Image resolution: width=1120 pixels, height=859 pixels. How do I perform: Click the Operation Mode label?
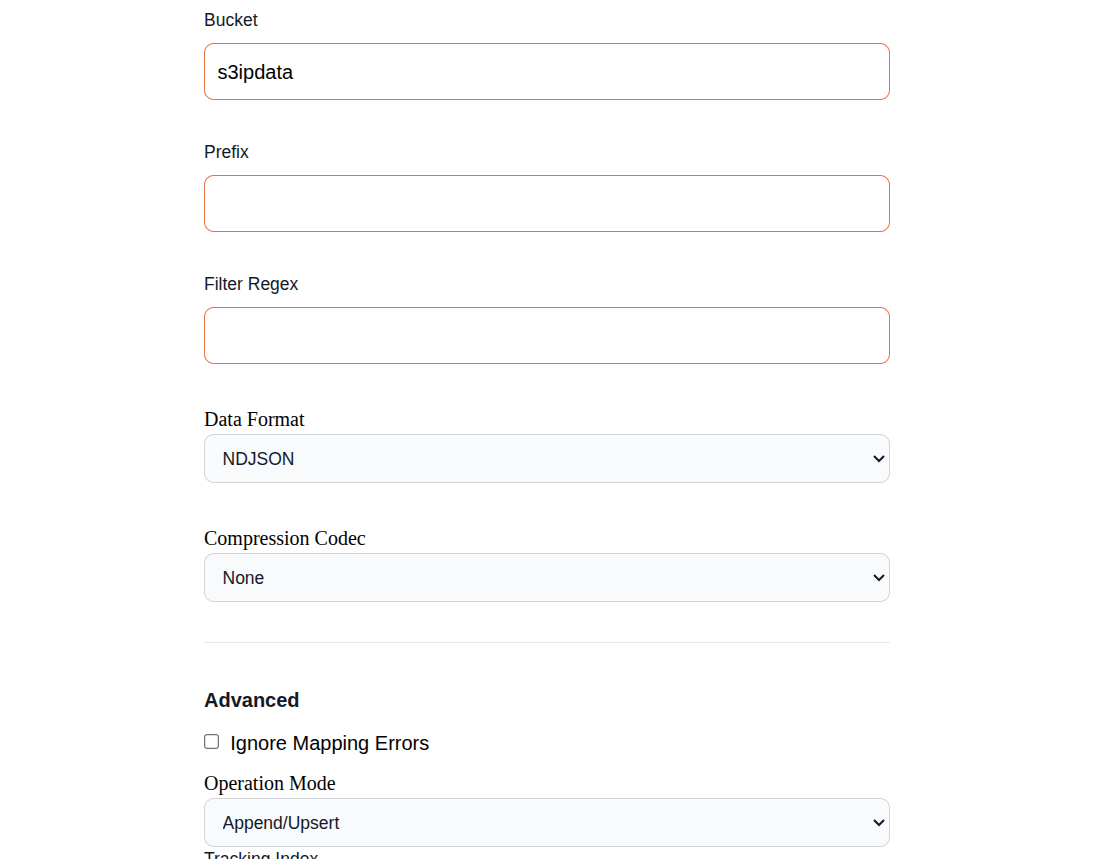coord(269,783)
